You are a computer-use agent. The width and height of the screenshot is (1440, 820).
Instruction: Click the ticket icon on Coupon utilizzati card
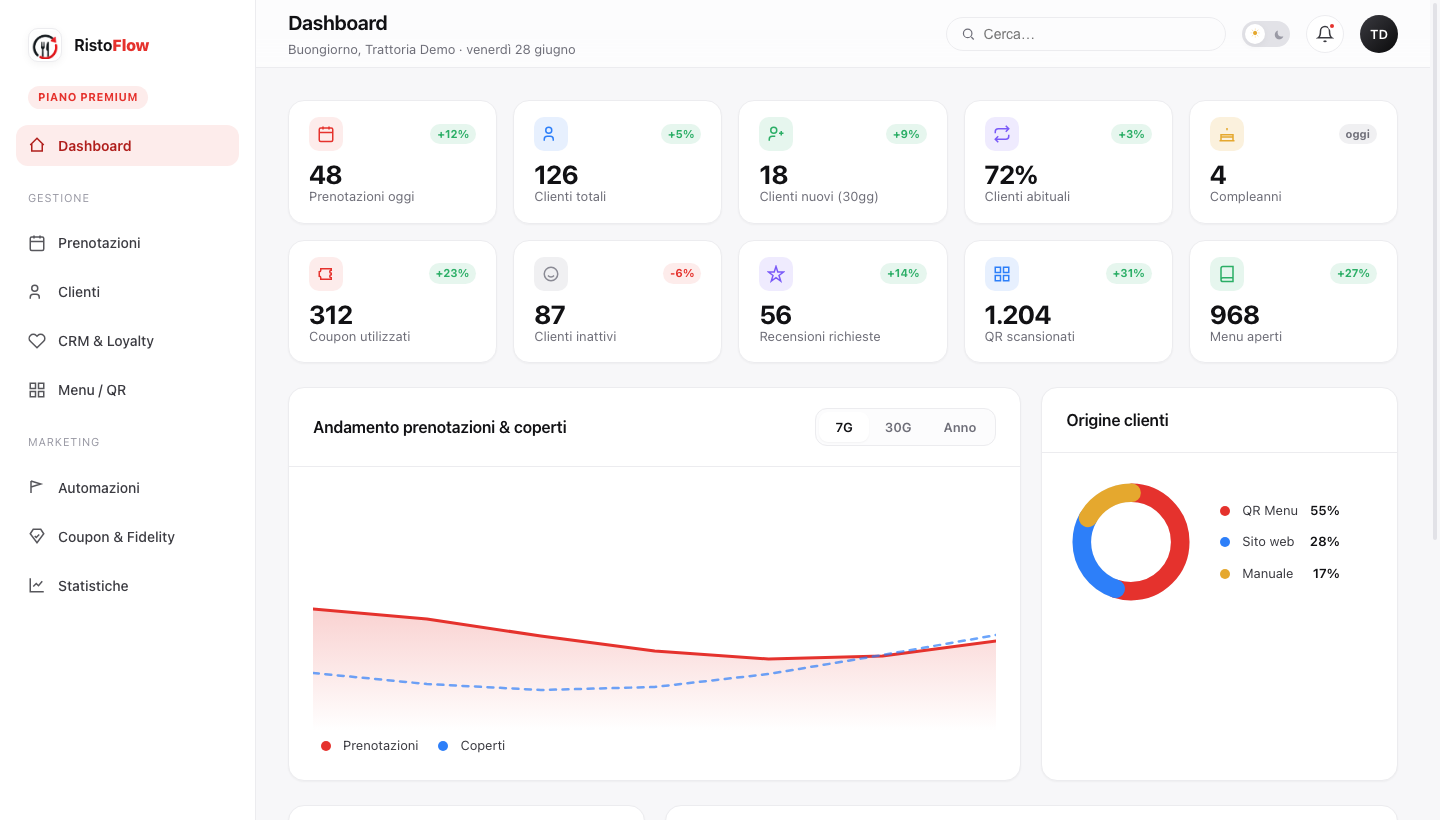click(x=326, y=274)
